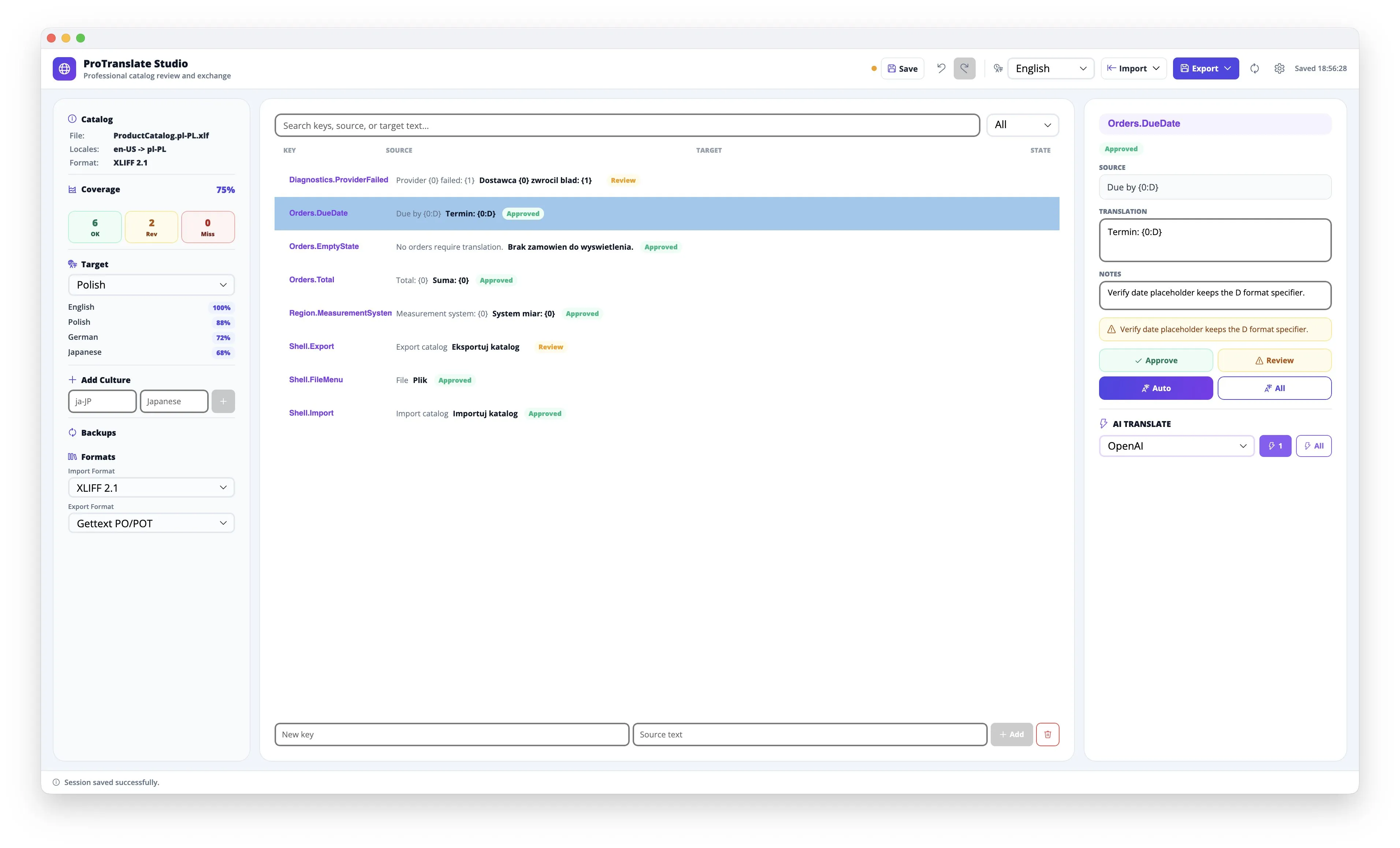Open the Target language Polish dropdown
This screenshot has height=848, width=1400.
coord(151,285)
